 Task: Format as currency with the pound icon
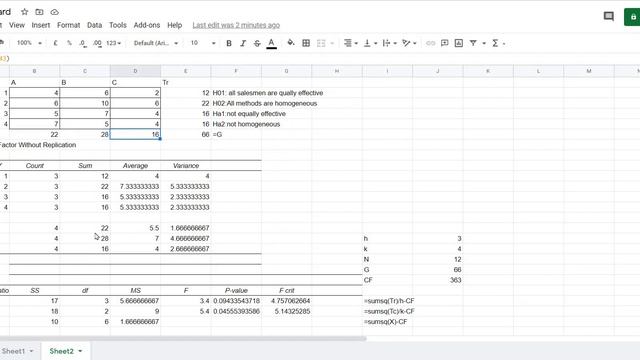point(56,43)
